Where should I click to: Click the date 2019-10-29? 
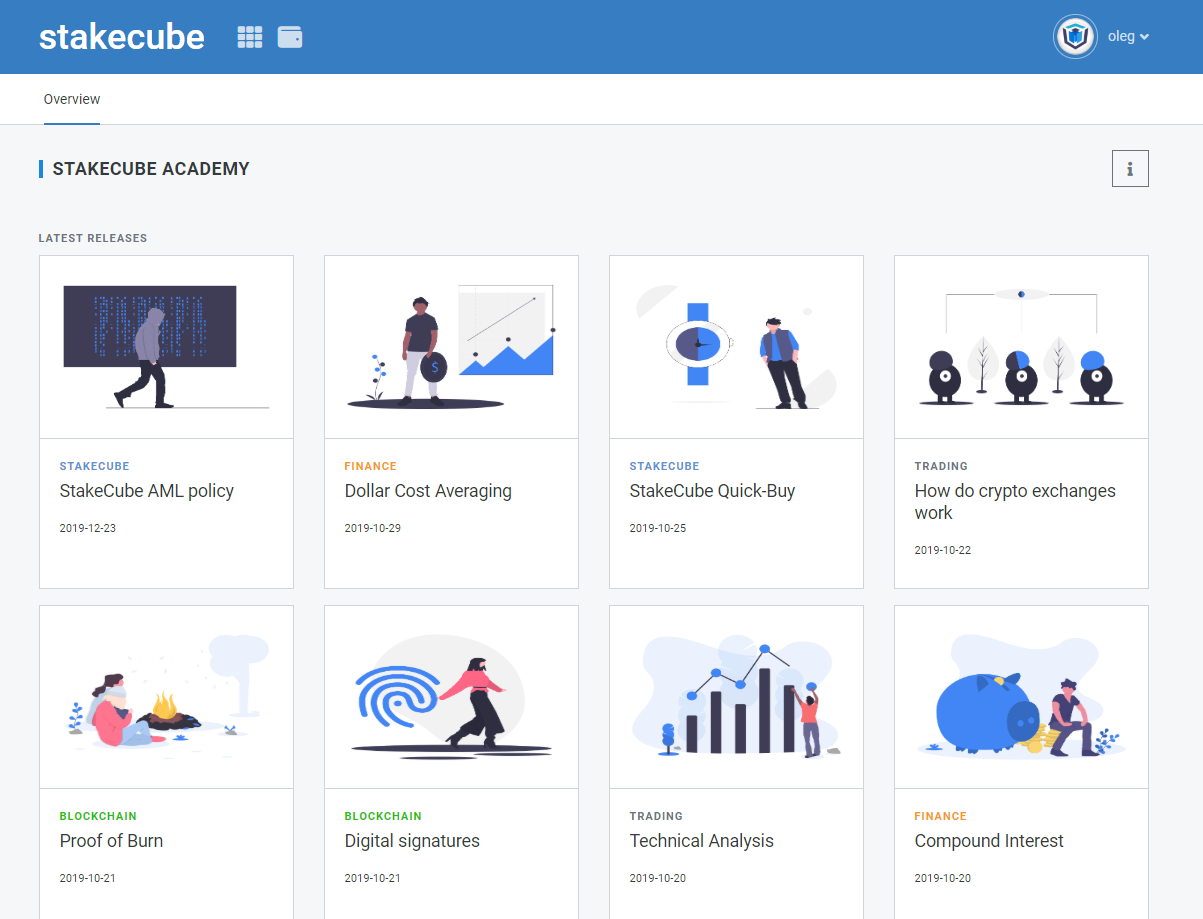pos(373,528)
